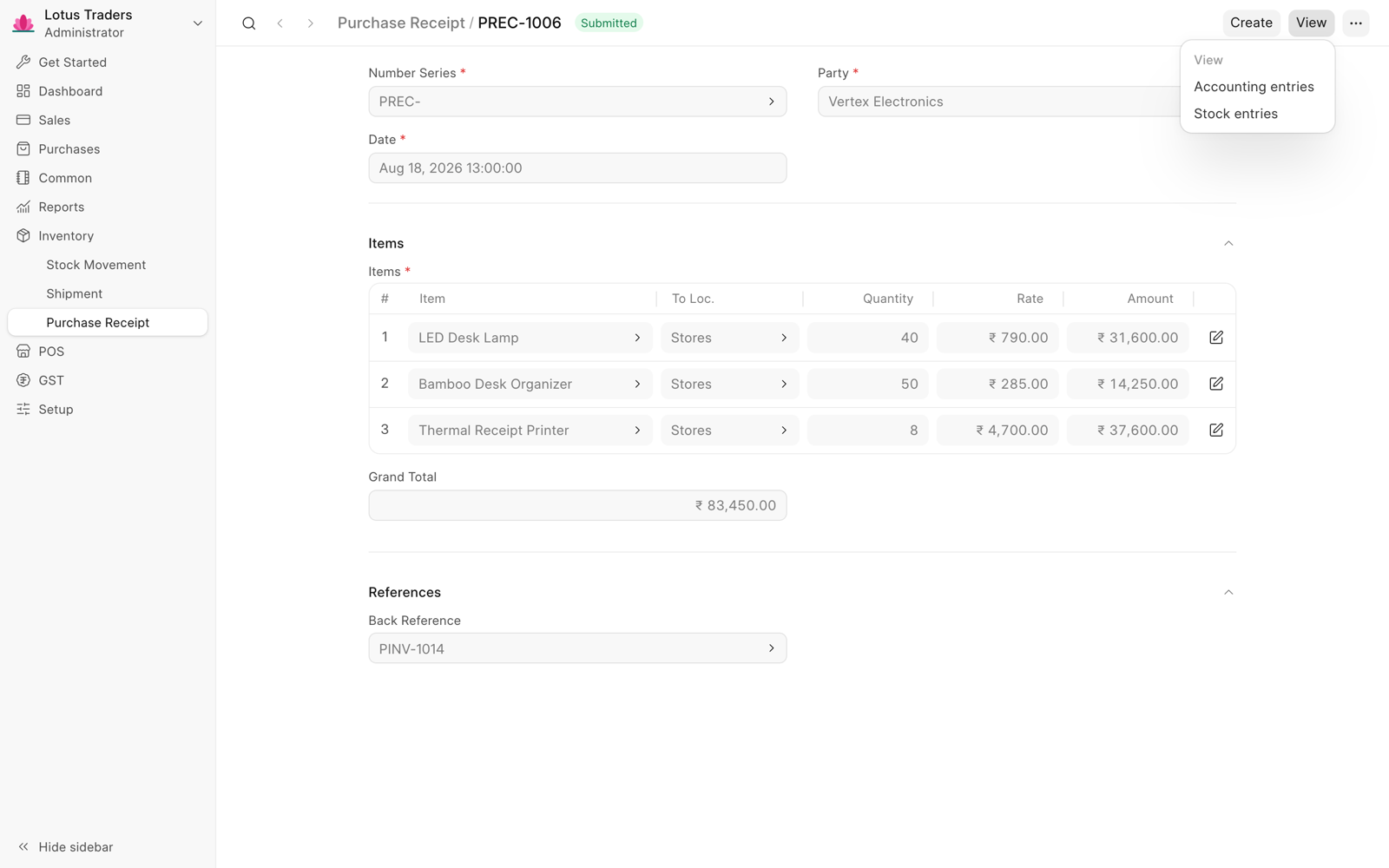1389x868 pixels.
Task: Open the LED Desk Lamp item link
Action: tap(530, 338)
